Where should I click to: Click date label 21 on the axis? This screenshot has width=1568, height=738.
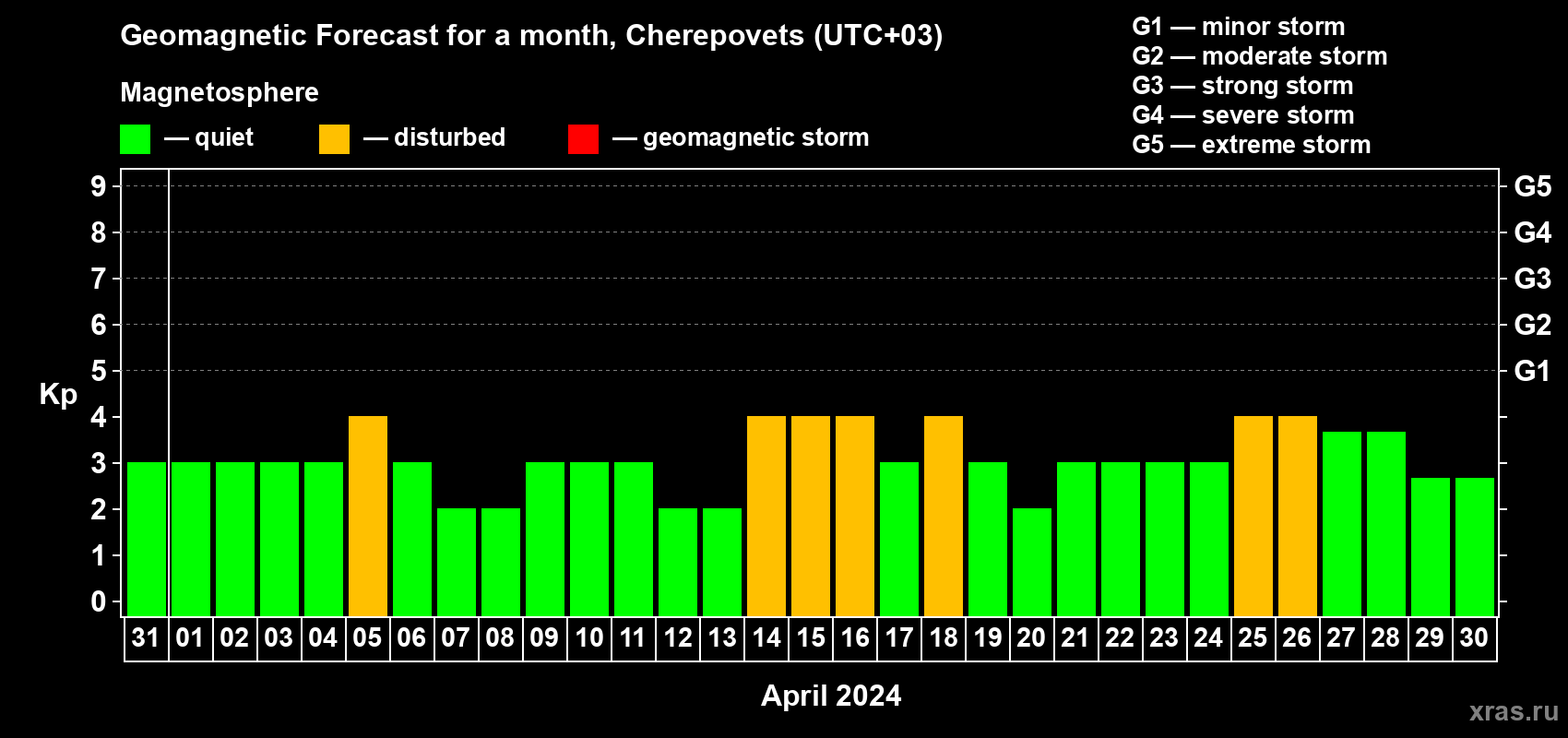[1075, 638]
